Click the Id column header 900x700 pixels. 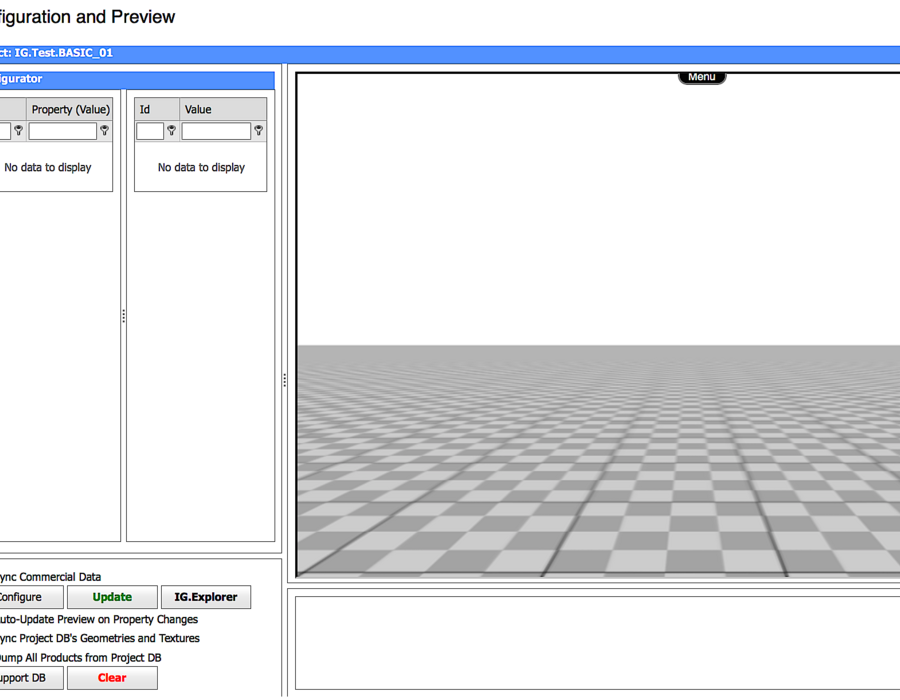[157, 109]
